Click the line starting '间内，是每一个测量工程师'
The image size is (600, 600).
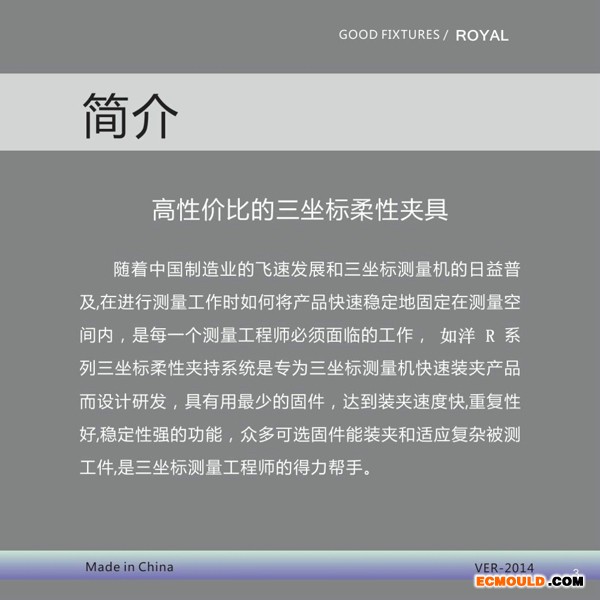pyautogui.click(x=300, y=335)
